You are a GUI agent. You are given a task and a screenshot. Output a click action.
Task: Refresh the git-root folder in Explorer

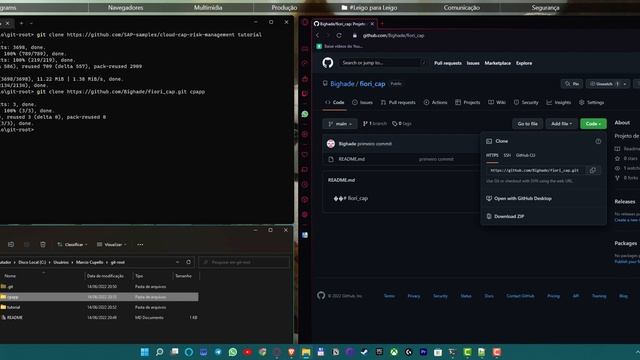[189, 262]
